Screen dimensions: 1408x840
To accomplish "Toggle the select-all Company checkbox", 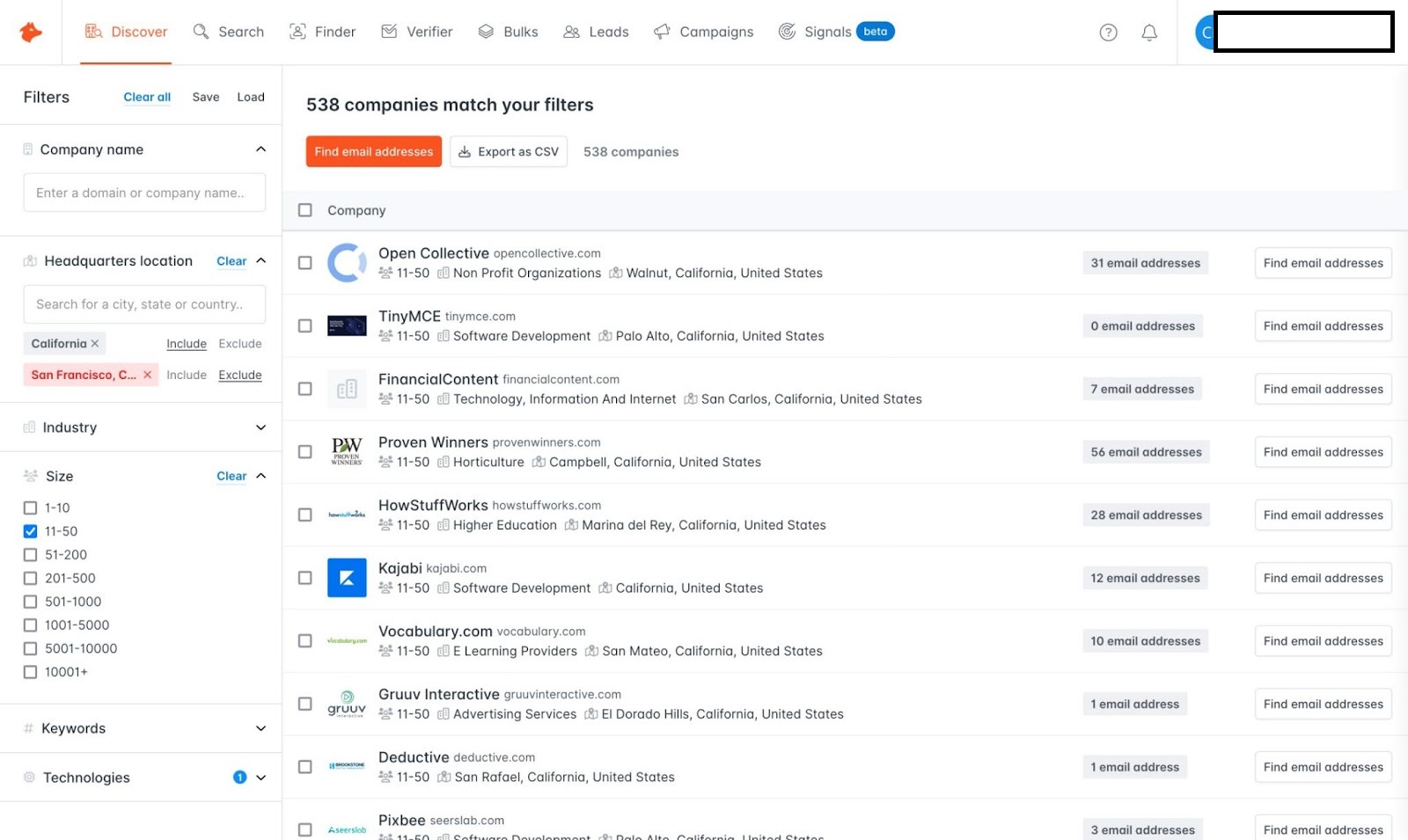I will pos(305,210).
